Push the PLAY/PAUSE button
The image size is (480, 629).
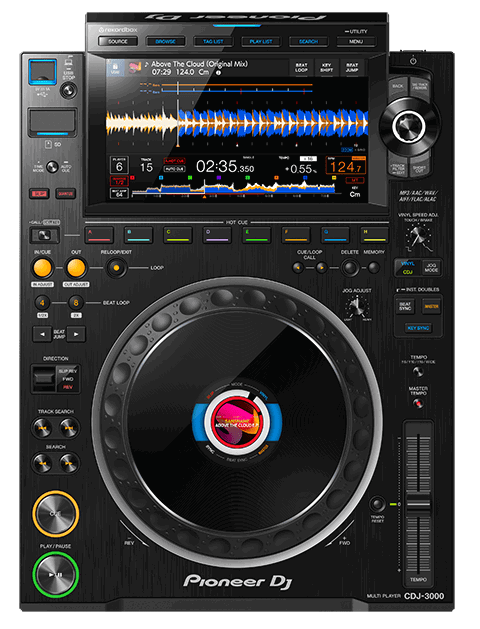pos(55,574)
